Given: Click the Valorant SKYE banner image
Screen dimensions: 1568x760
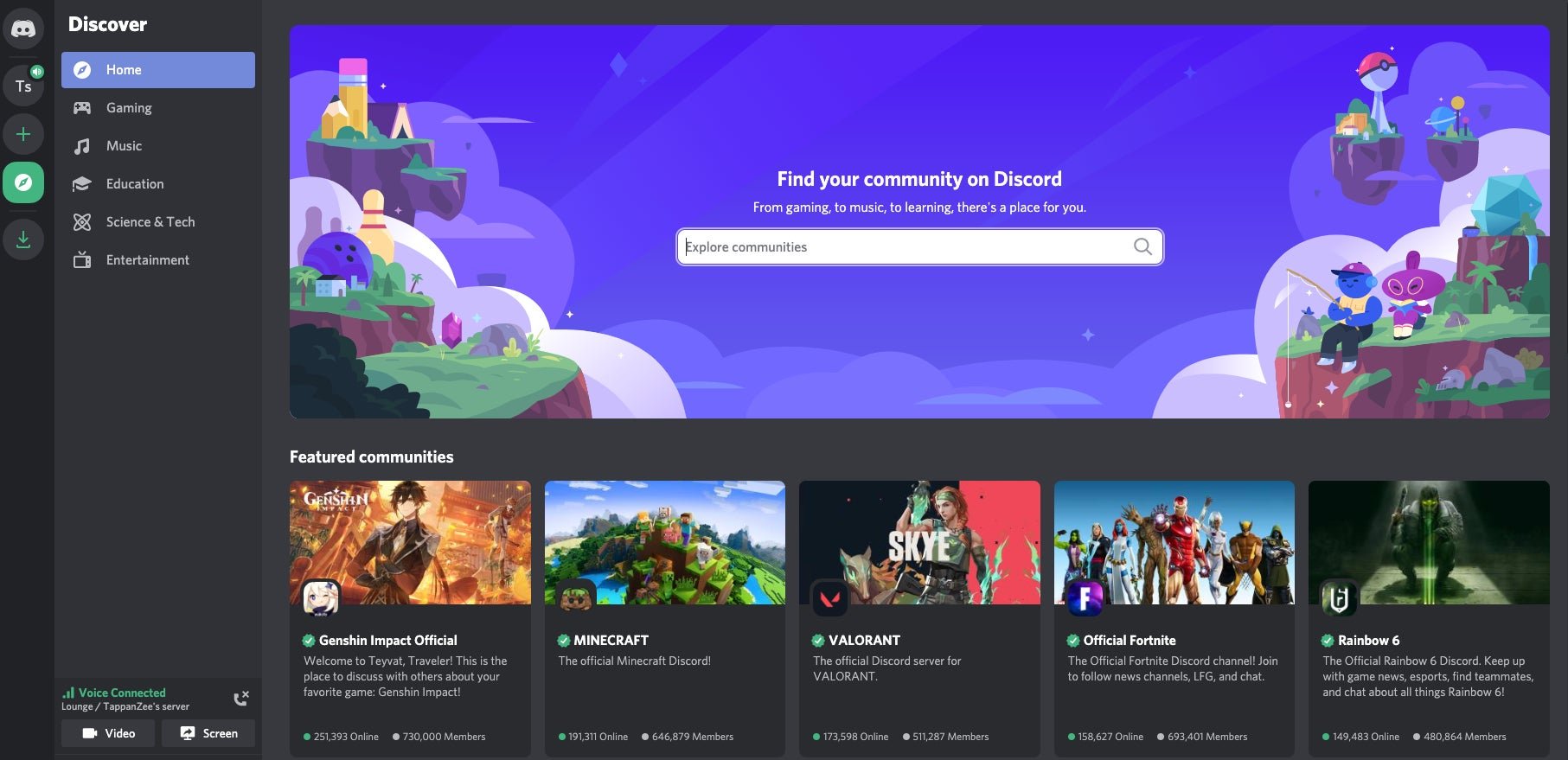Looking at the screenshot, I should click(x=919, y=542).
